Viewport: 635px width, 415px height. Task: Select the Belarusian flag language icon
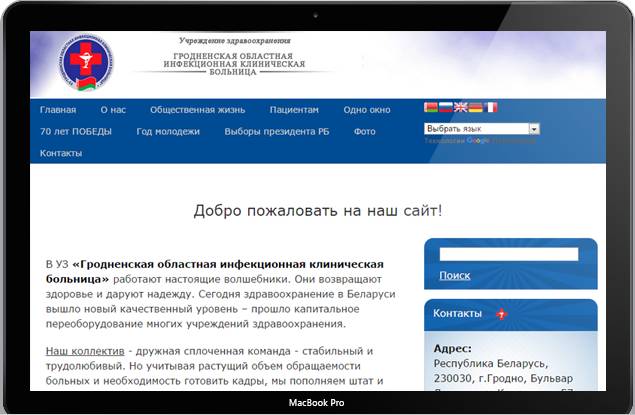point(431,107)
